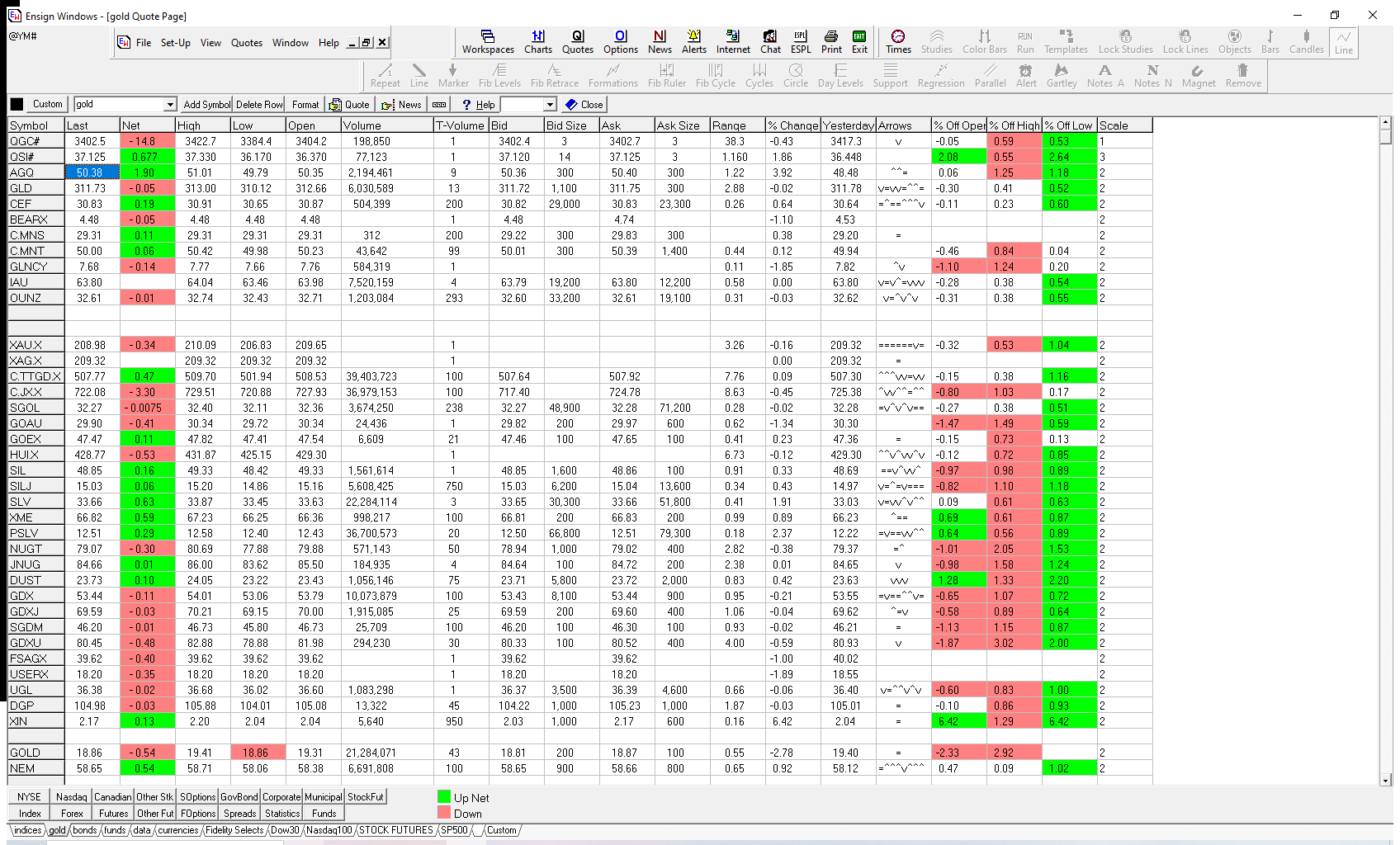Click the green Up Net legend swatch

[x=444, y=797]
